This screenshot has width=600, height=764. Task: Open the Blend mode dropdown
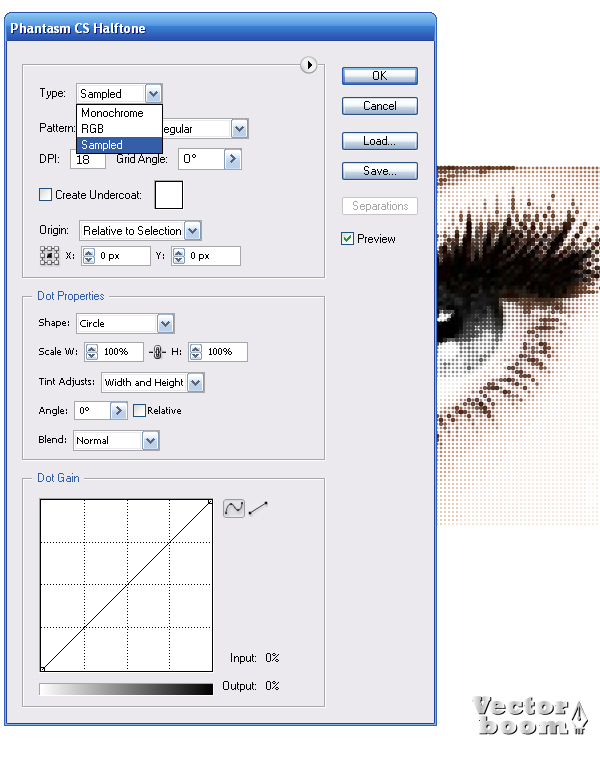pos(151,440)
